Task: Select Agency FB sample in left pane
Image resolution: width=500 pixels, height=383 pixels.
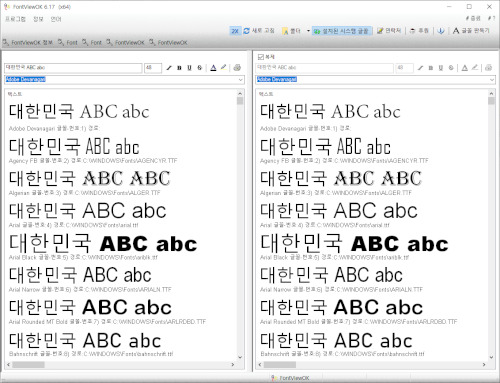Action: point(74,147)
